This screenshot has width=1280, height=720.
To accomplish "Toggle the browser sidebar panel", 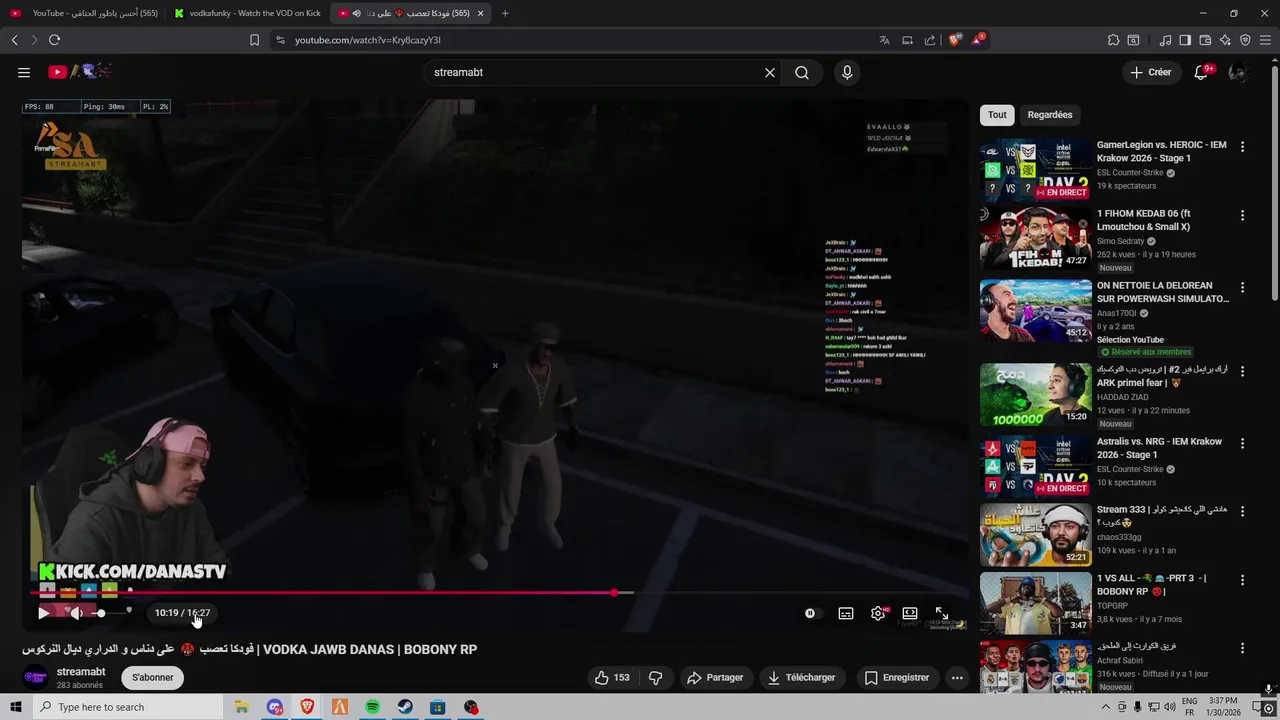I will point(1185,40).
